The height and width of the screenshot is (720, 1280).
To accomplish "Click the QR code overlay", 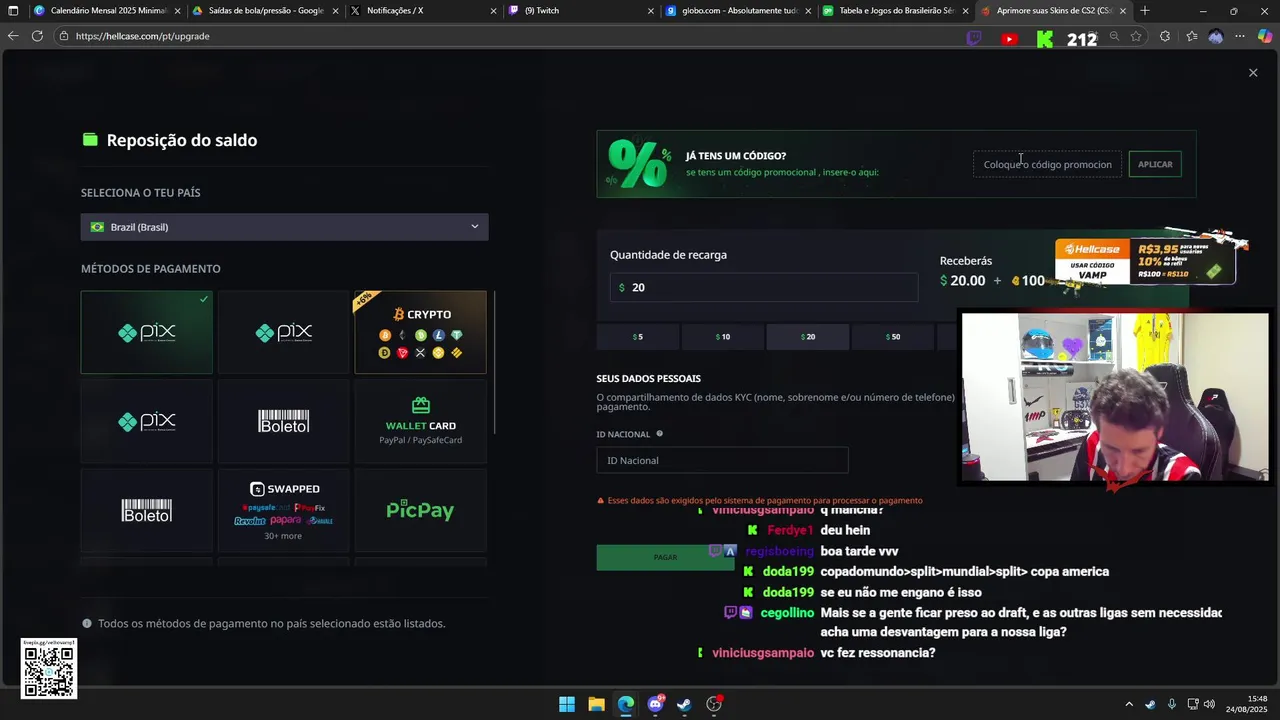I will (x=49, y=670).
